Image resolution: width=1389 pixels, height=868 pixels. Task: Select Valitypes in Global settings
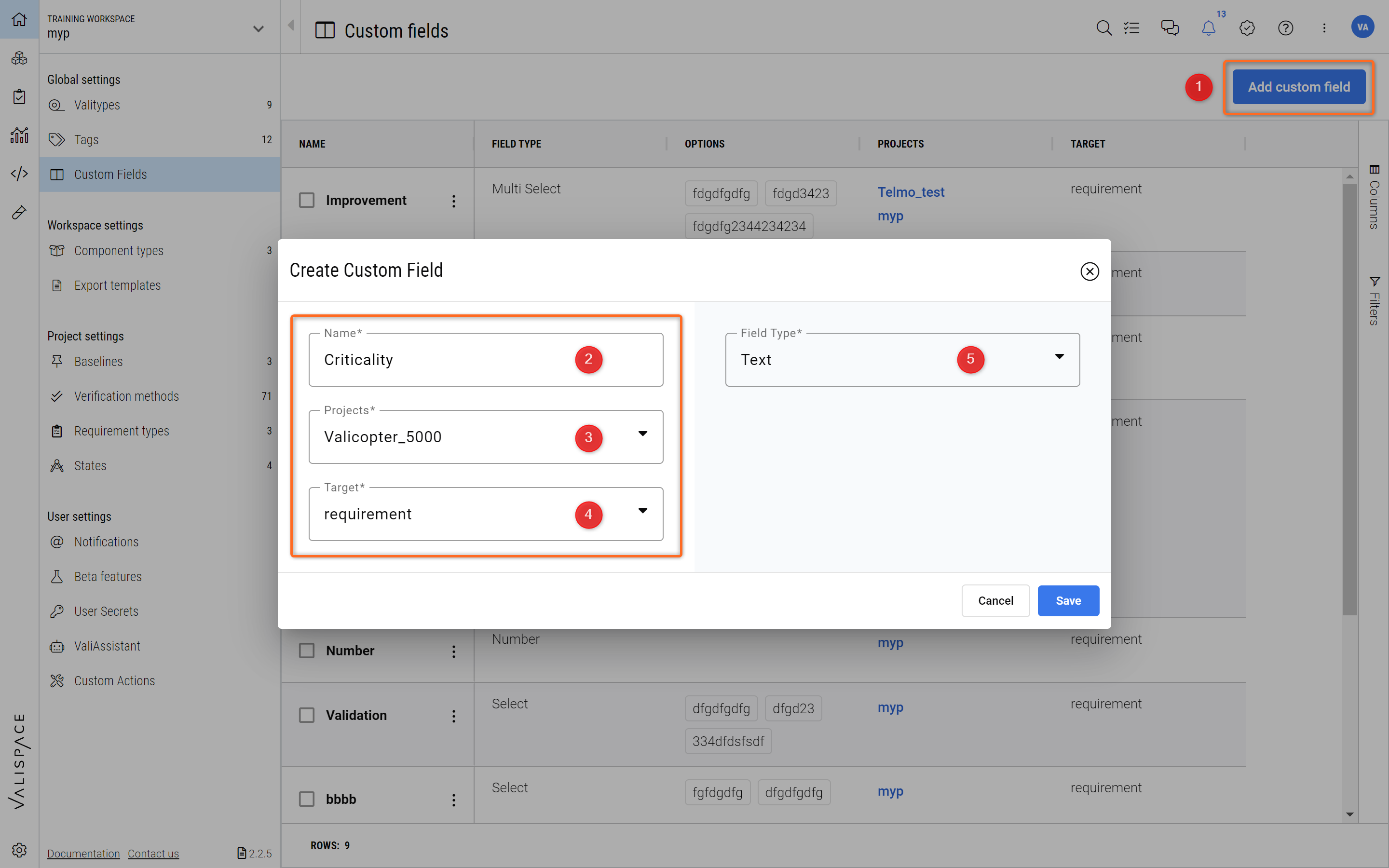tap(160, 105)
